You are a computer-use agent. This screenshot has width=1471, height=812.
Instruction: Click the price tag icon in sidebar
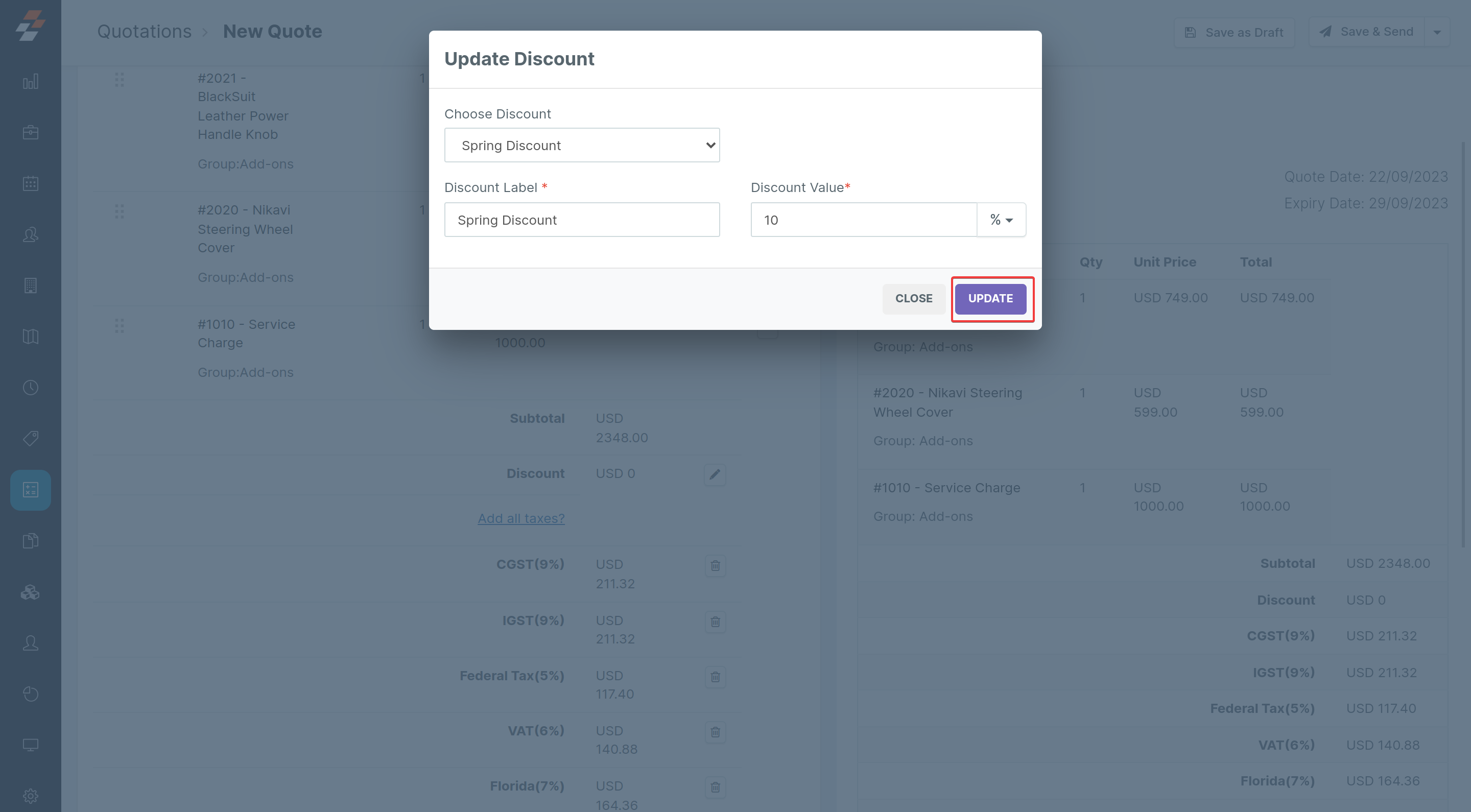pos(30,439)
